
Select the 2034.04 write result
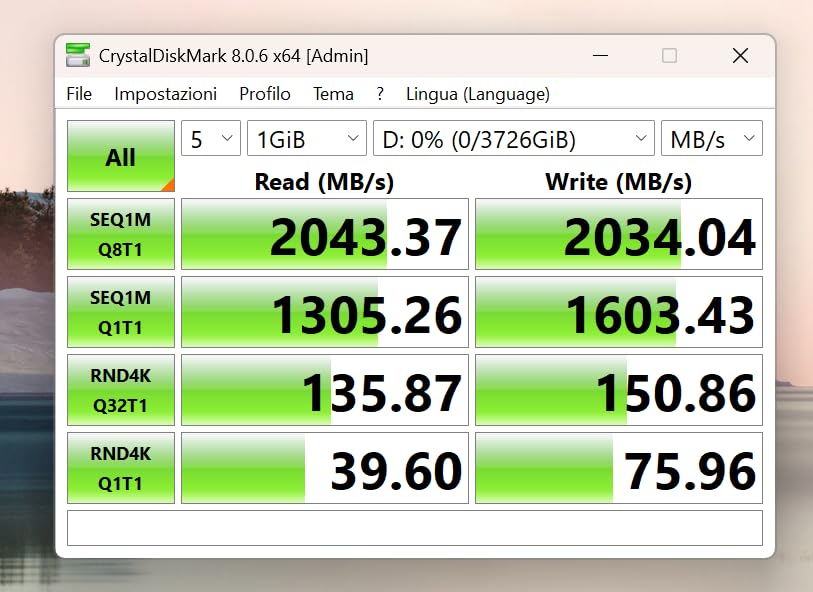(619, 234)
